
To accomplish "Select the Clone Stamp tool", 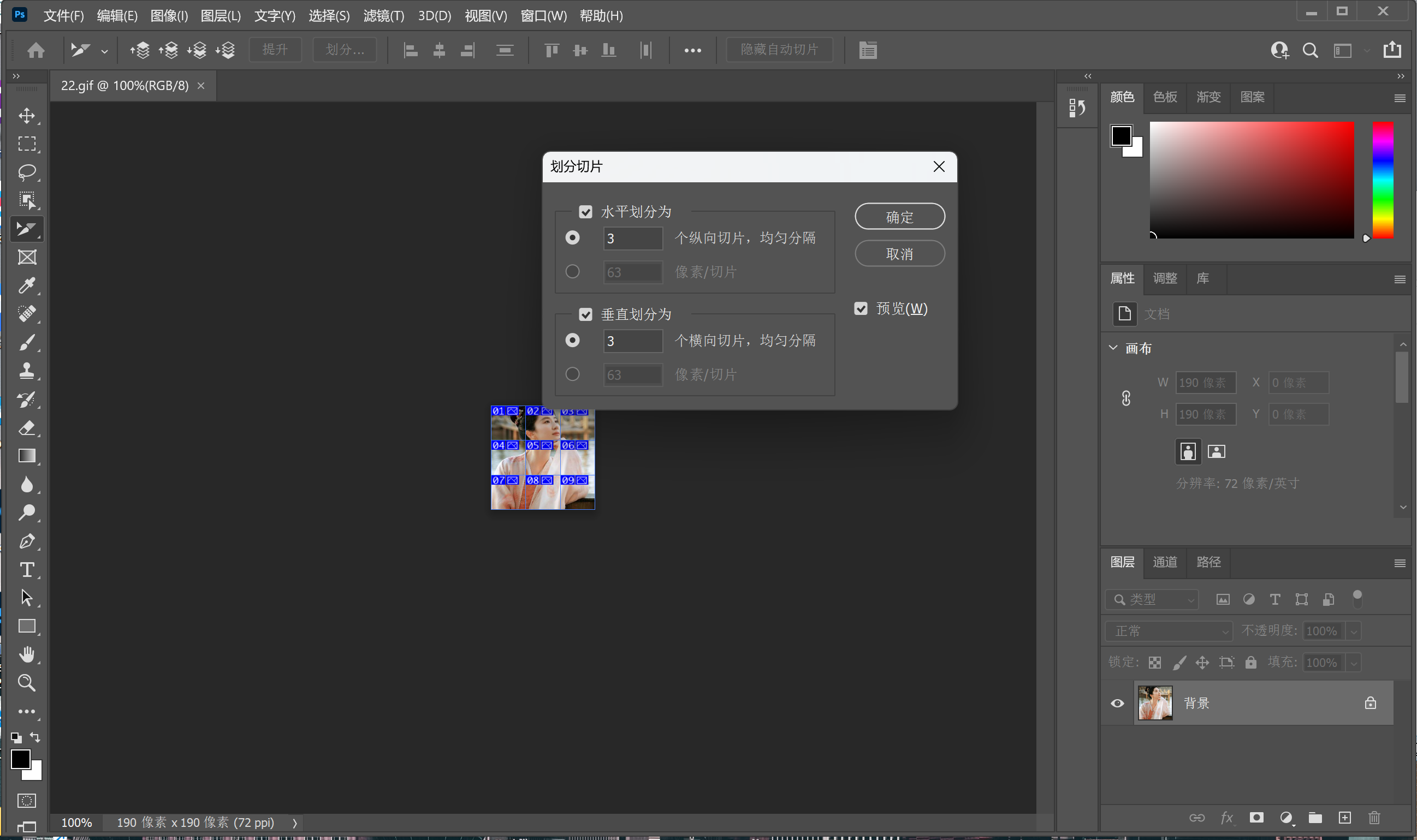I will click(27, 371).
